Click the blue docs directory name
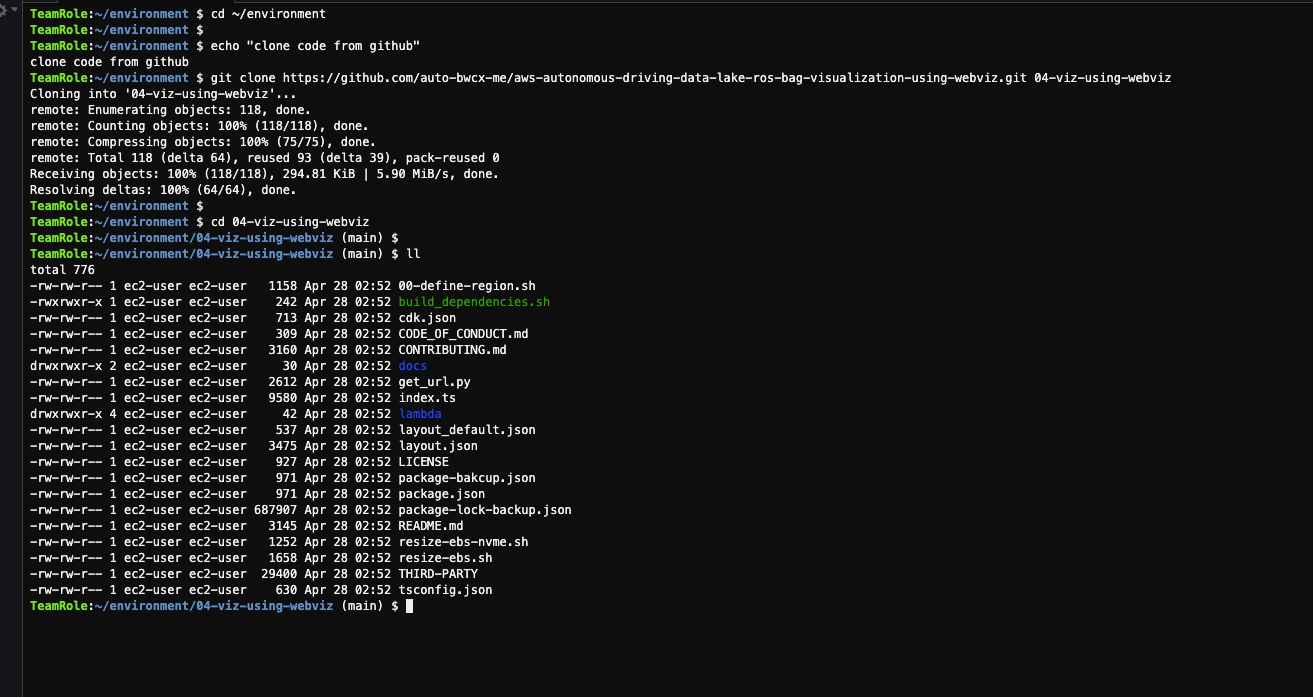 pos(412,366)
